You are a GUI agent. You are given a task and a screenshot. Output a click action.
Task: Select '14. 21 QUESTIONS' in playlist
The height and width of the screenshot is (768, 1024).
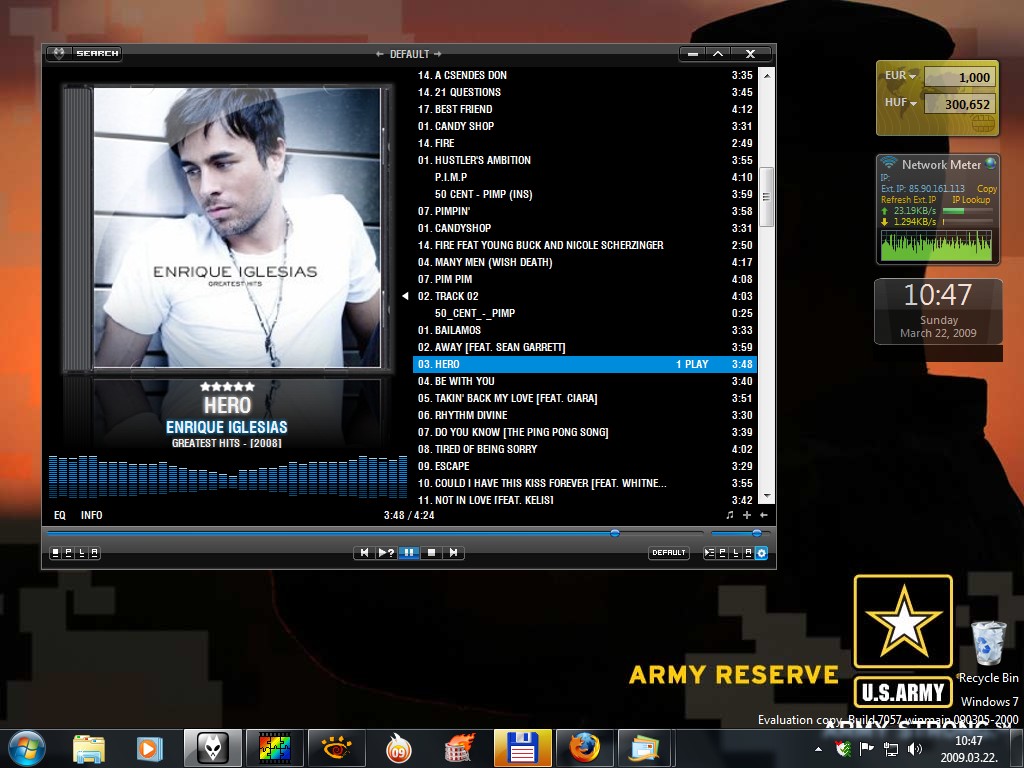click(585, 93)
